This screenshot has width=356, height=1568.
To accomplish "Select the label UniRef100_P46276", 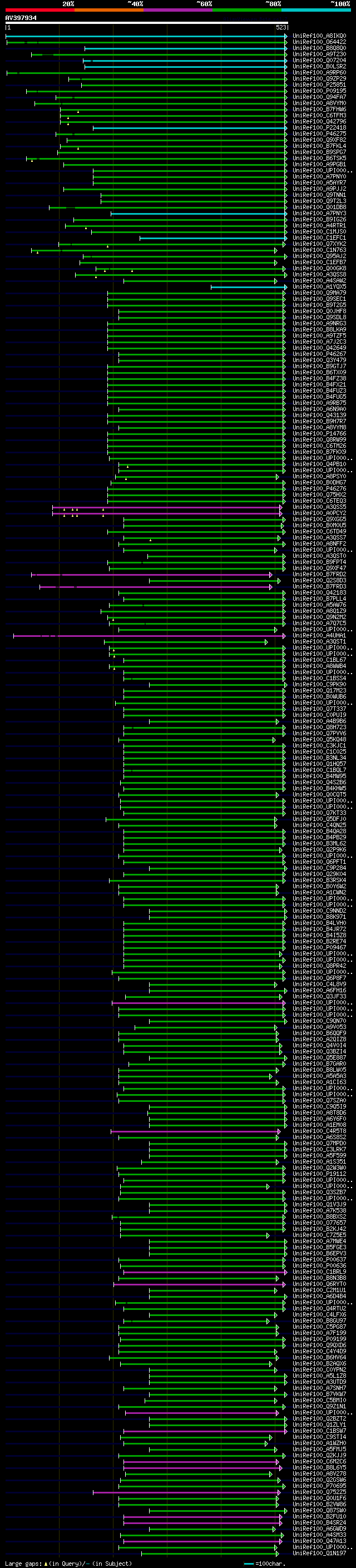I will click(319, 489).
